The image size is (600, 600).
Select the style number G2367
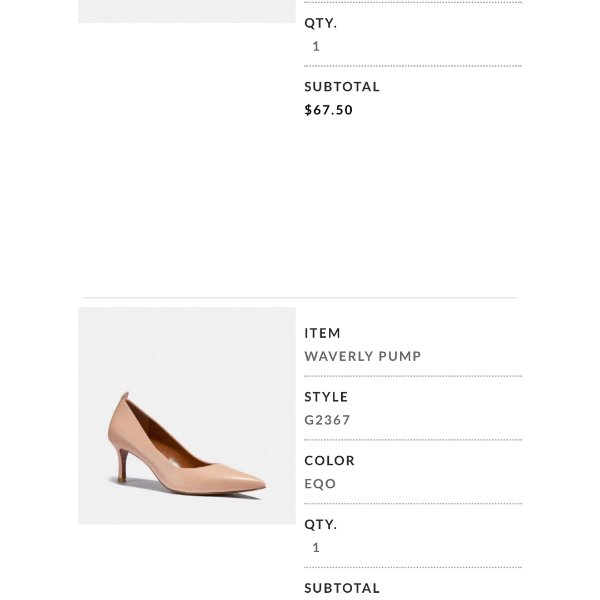327,420
